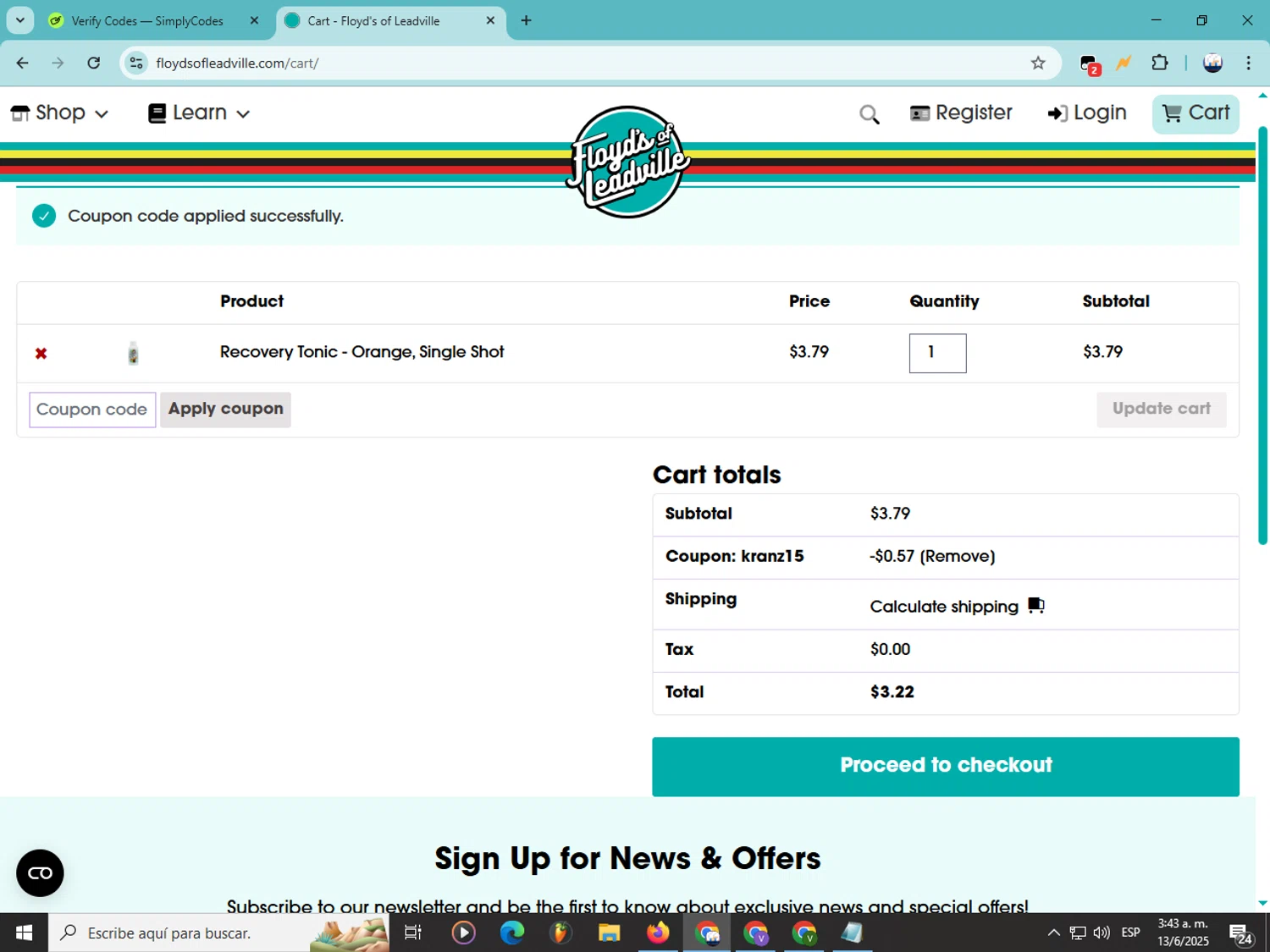Open the Recovery Tonic product thumbnail
The width and height of the screenshot is (1270, 952).
pos(133,353)
